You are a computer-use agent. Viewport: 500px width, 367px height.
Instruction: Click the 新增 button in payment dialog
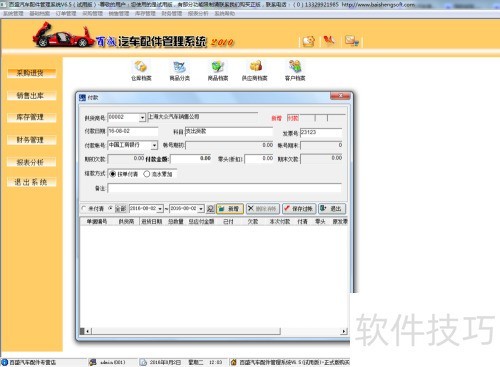point(230,209)
